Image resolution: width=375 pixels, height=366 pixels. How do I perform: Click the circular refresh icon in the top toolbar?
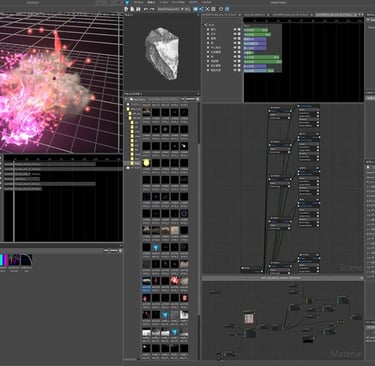click(x=221, y=9)
